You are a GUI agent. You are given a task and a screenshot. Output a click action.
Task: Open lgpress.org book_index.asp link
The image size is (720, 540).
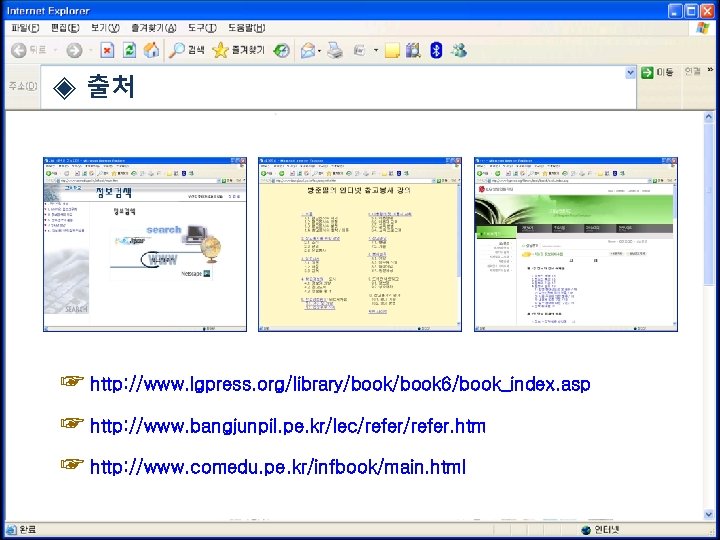tap(340, 384)
